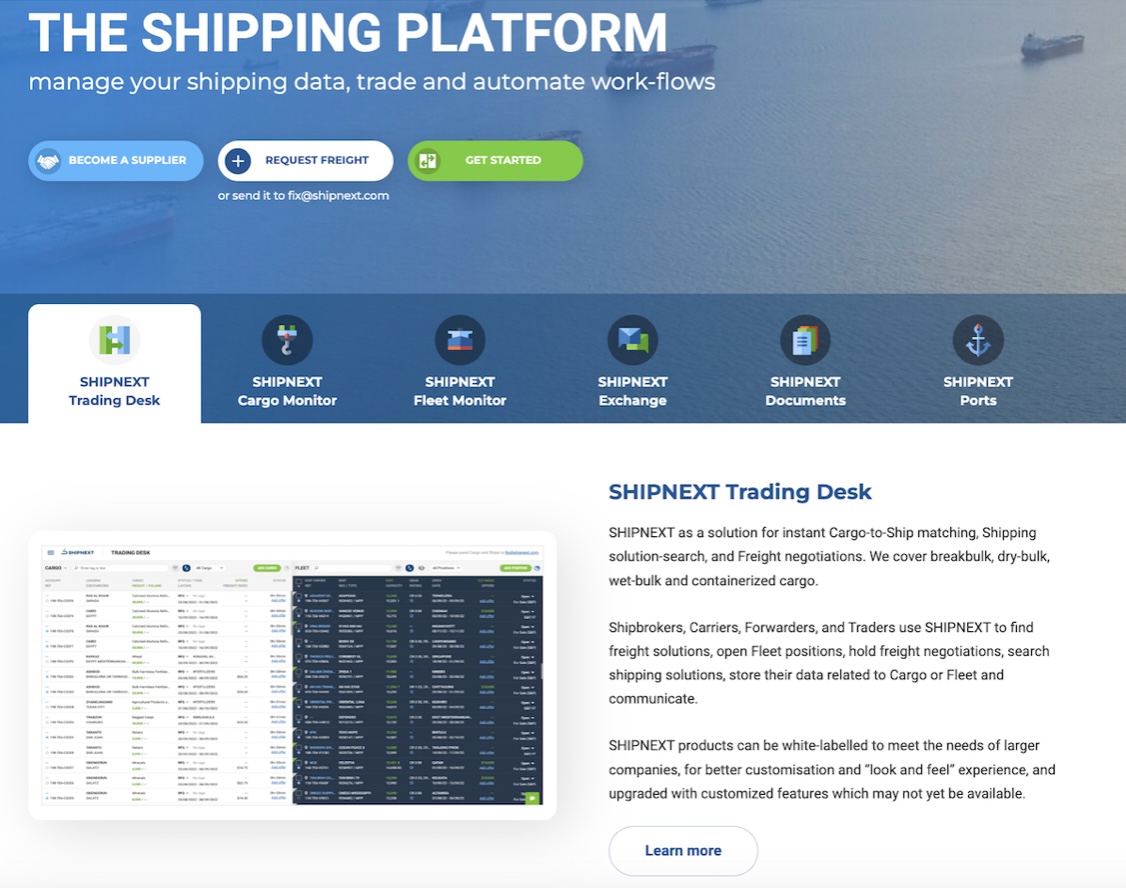Click paragraph starting 'SHIPNEXT as a solution'
This screenshot has height=888, width=1126.
click(x=829, y=556)
